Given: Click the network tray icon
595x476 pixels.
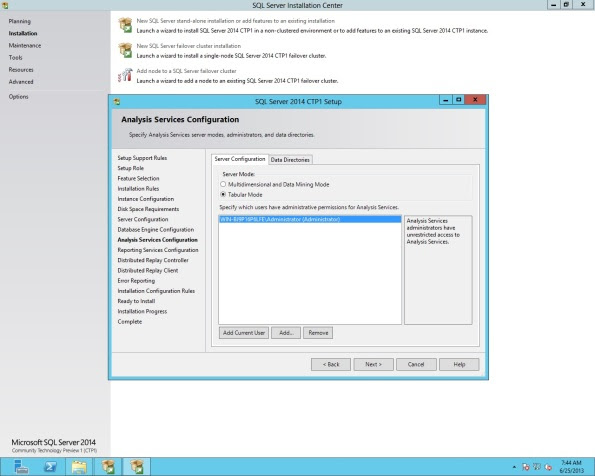Looking at the screenshot, I should 537,467.
